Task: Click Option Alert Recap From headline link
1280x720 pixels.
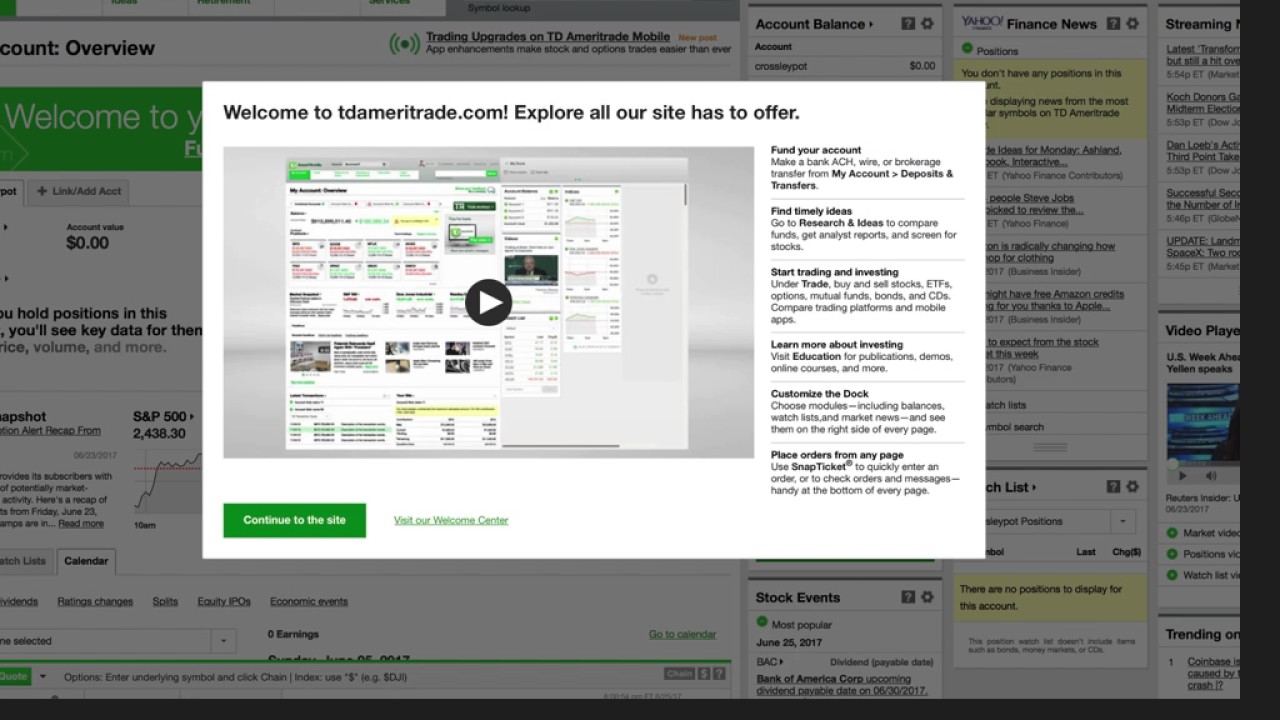Action: coord(50,431)
